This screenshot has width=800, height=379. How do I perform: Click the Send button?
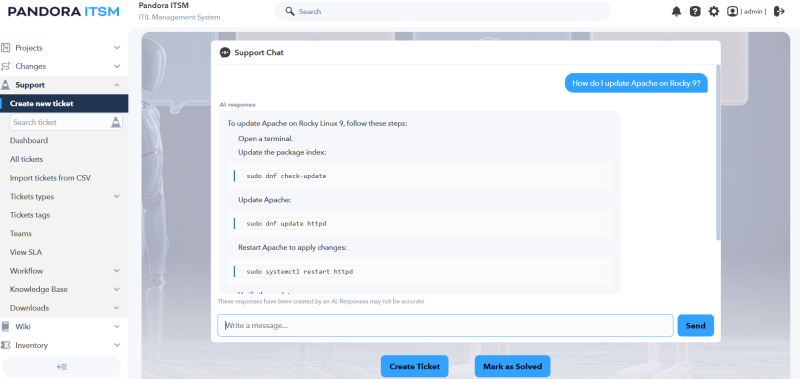(x=695, y=325)
